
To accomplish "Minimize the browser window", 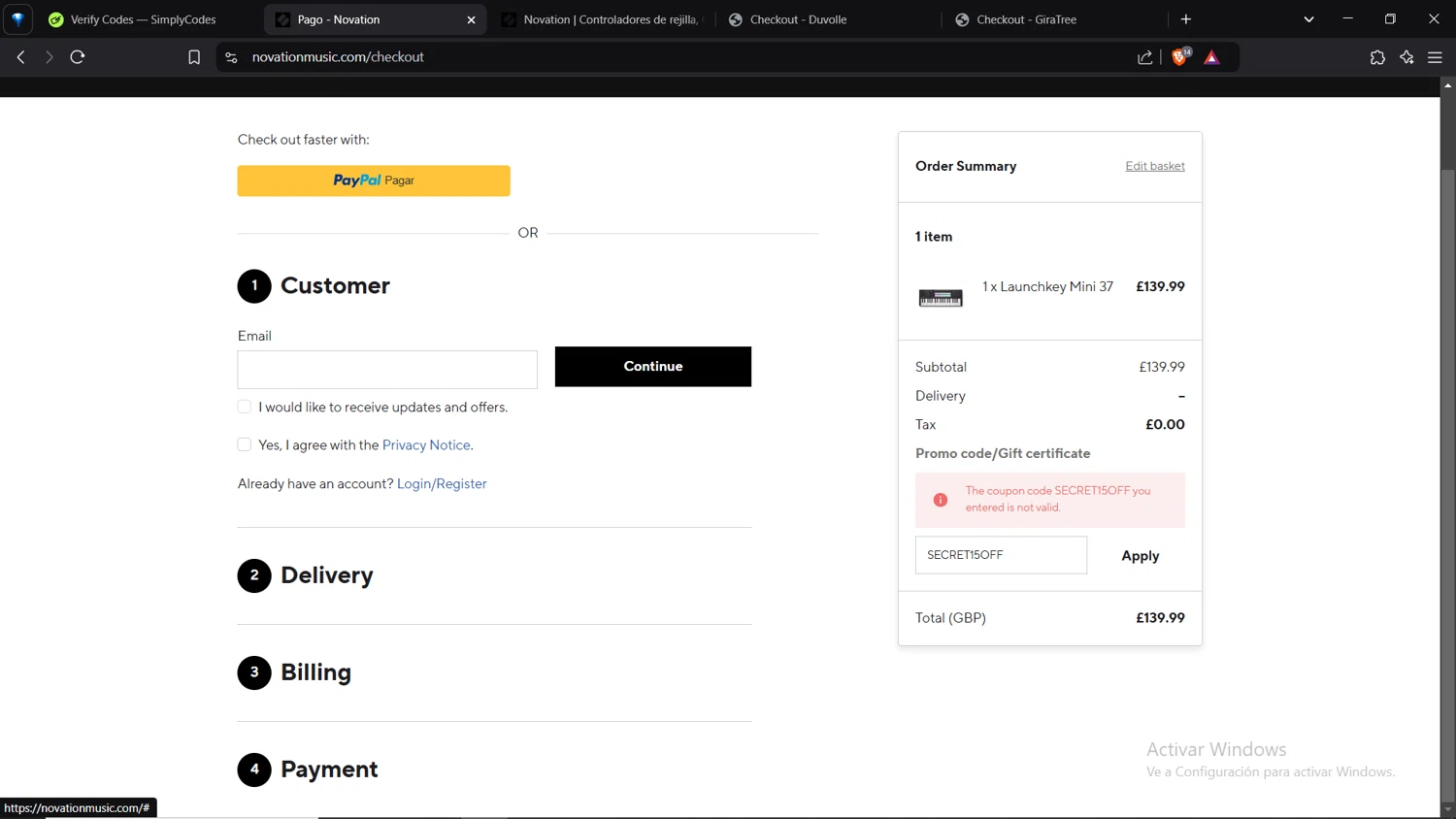I will 1347,19.
